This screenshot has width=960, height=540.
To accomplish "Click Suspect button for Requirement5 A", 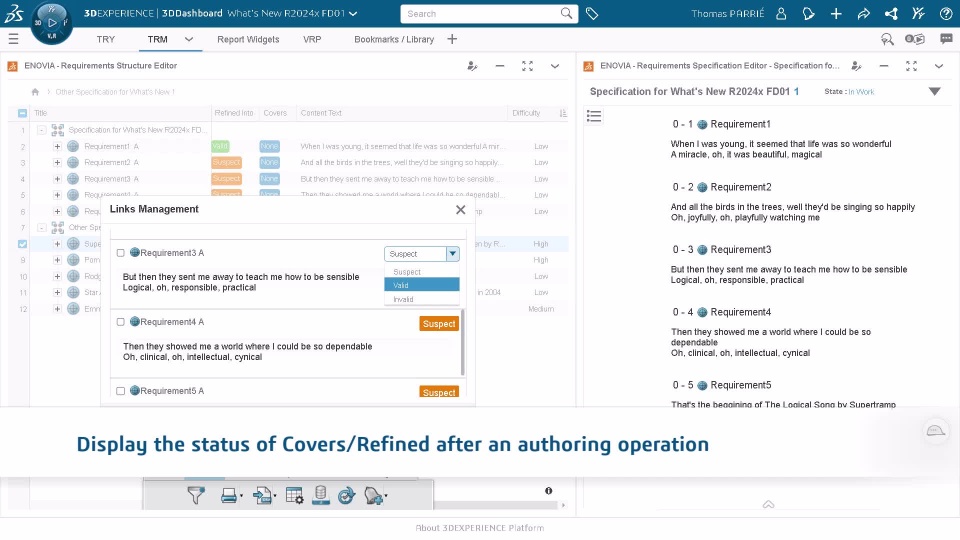I will pyautogui.click(x=439, y=392).
